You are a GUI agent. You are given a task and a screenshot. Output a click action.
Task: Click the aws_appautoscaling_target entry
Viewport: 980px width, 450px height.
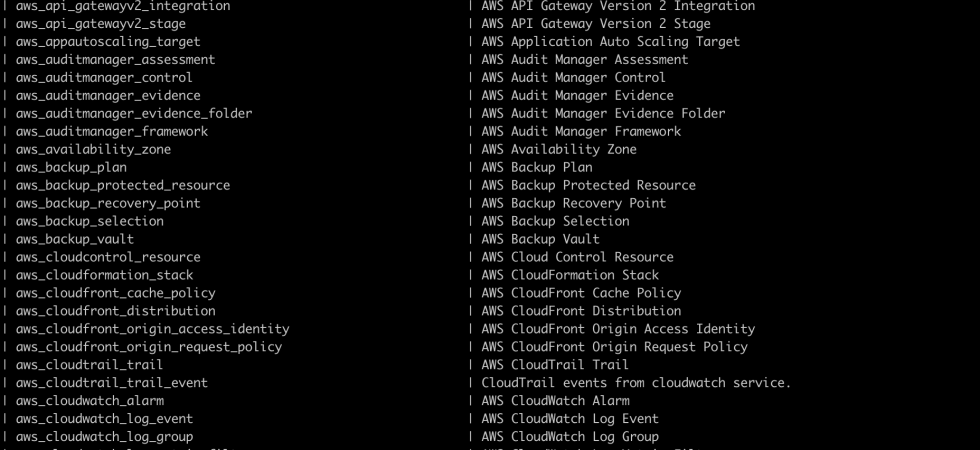point(108,42)
